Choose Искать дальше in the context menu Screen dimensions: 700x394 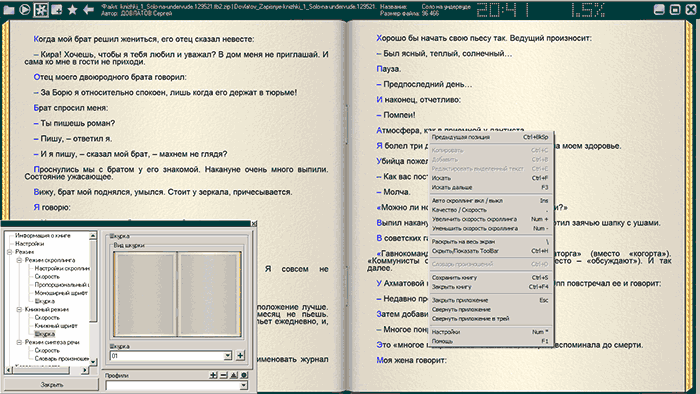pos(490,187)
